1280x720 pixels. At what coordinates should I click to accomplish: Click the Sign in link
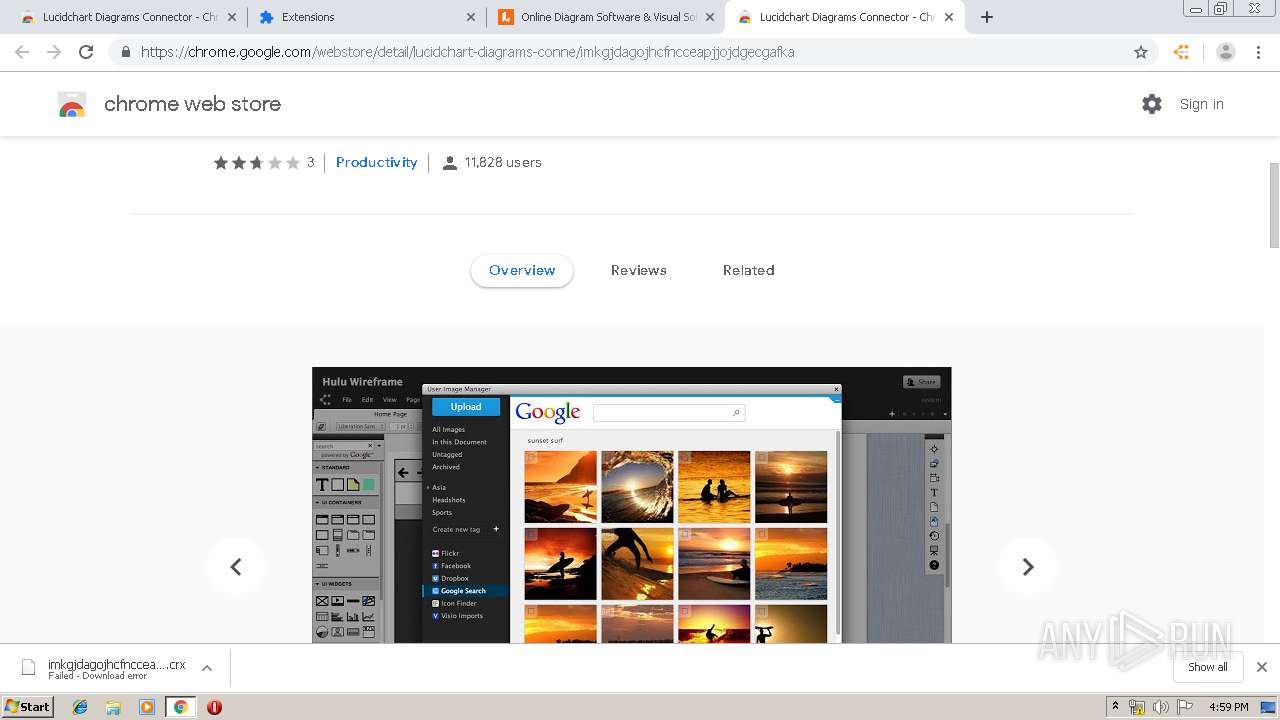click(x=1201, y=104)
